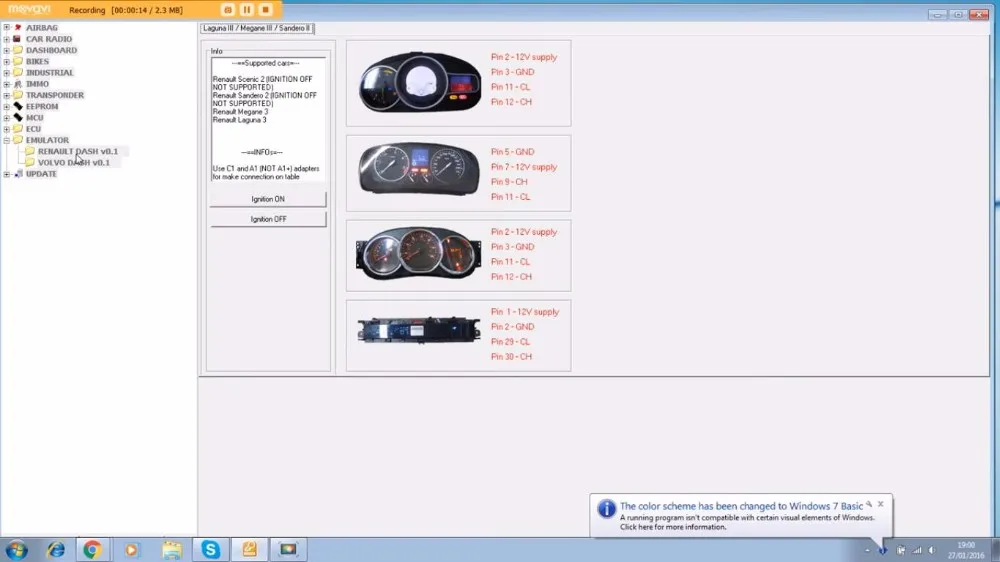1000x562 pixels.
Task: Pause the Movavi recording
Action: point(247,10)
